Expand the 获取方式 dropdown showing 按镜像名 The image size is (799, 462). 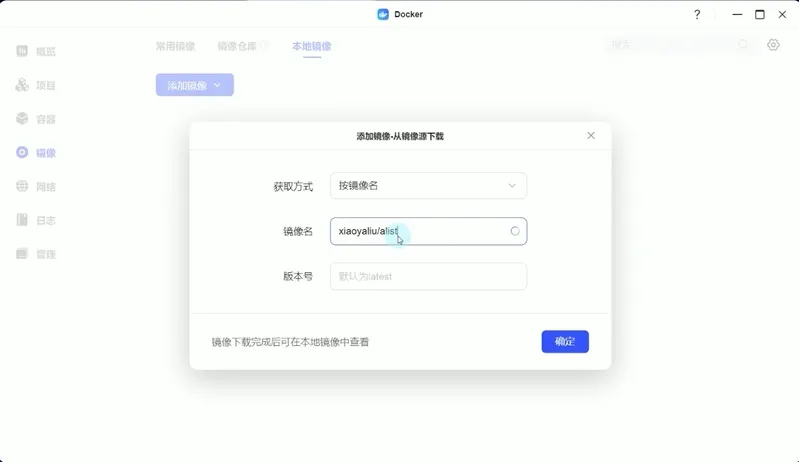point(428,186)
